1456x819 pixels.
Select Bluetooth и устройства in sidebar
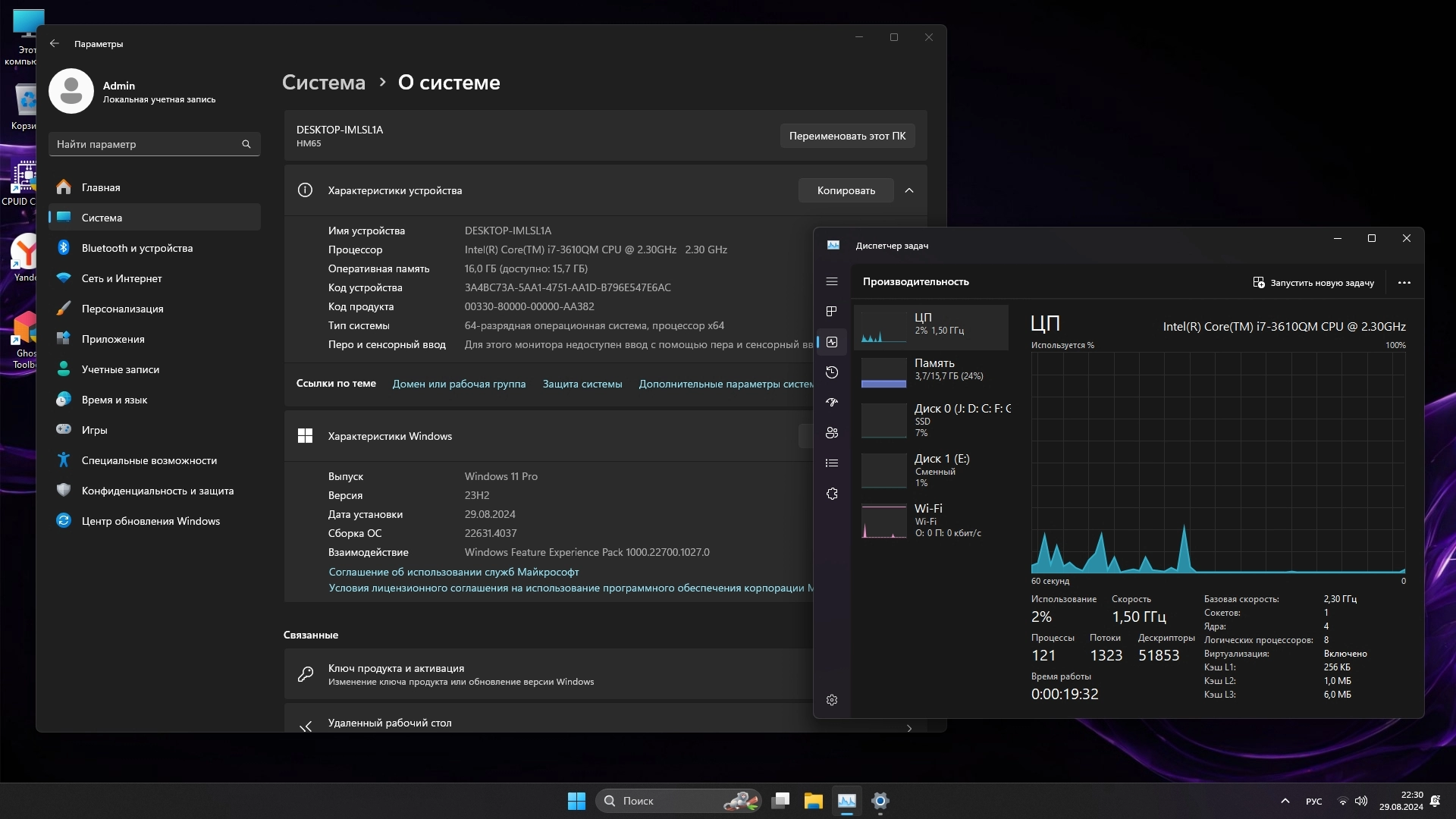click(x=137, y=248)
